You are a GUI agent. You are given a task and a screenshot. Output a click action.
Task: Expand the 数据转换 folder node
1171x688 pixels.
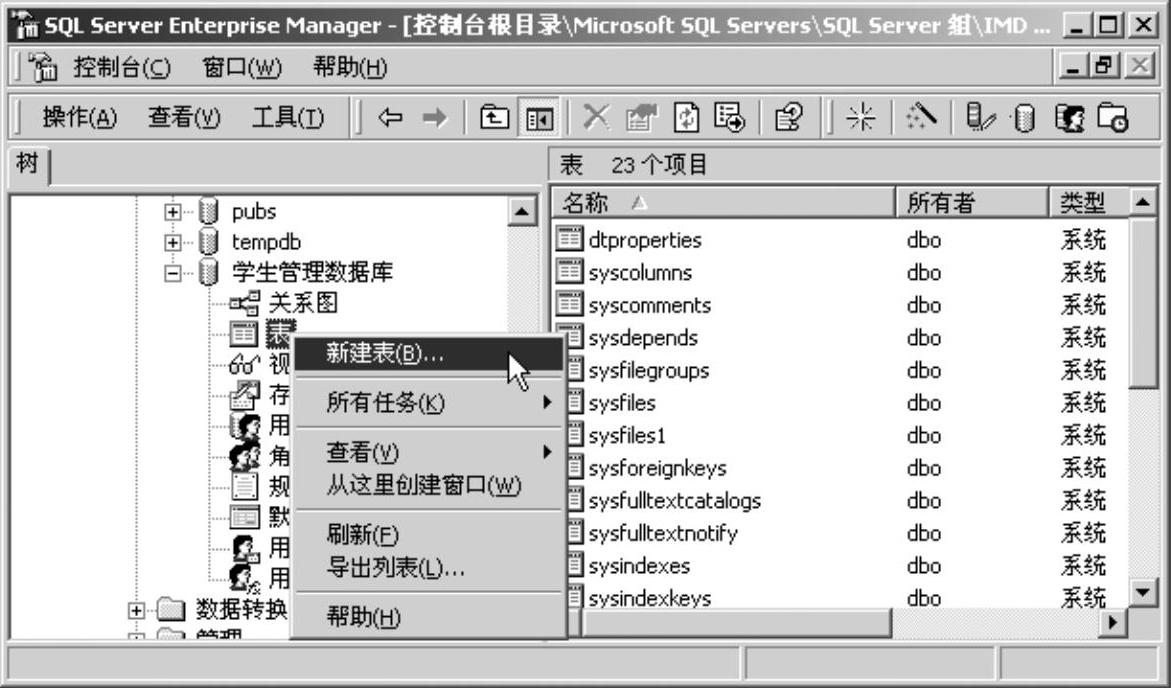coord(136,611)
